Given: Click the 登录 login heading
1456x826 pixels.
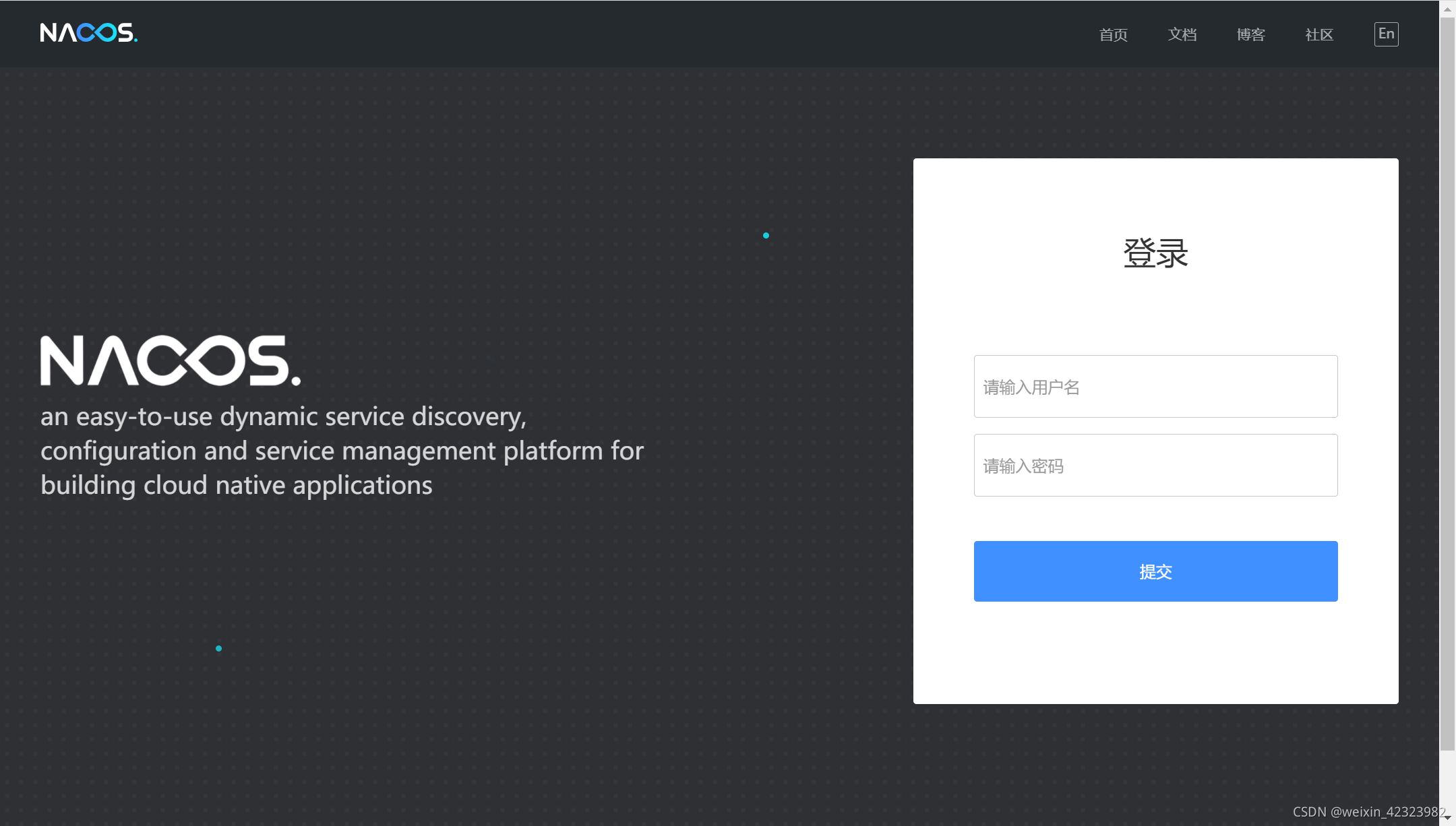Looking at the screenshot, I should pos(1155,254).
